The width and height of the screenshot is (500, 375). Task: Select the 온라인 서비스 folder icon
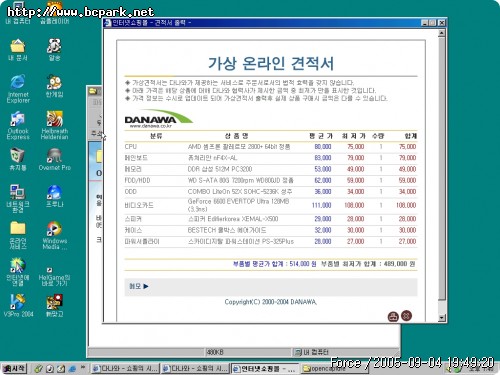[x=18, y=235]
